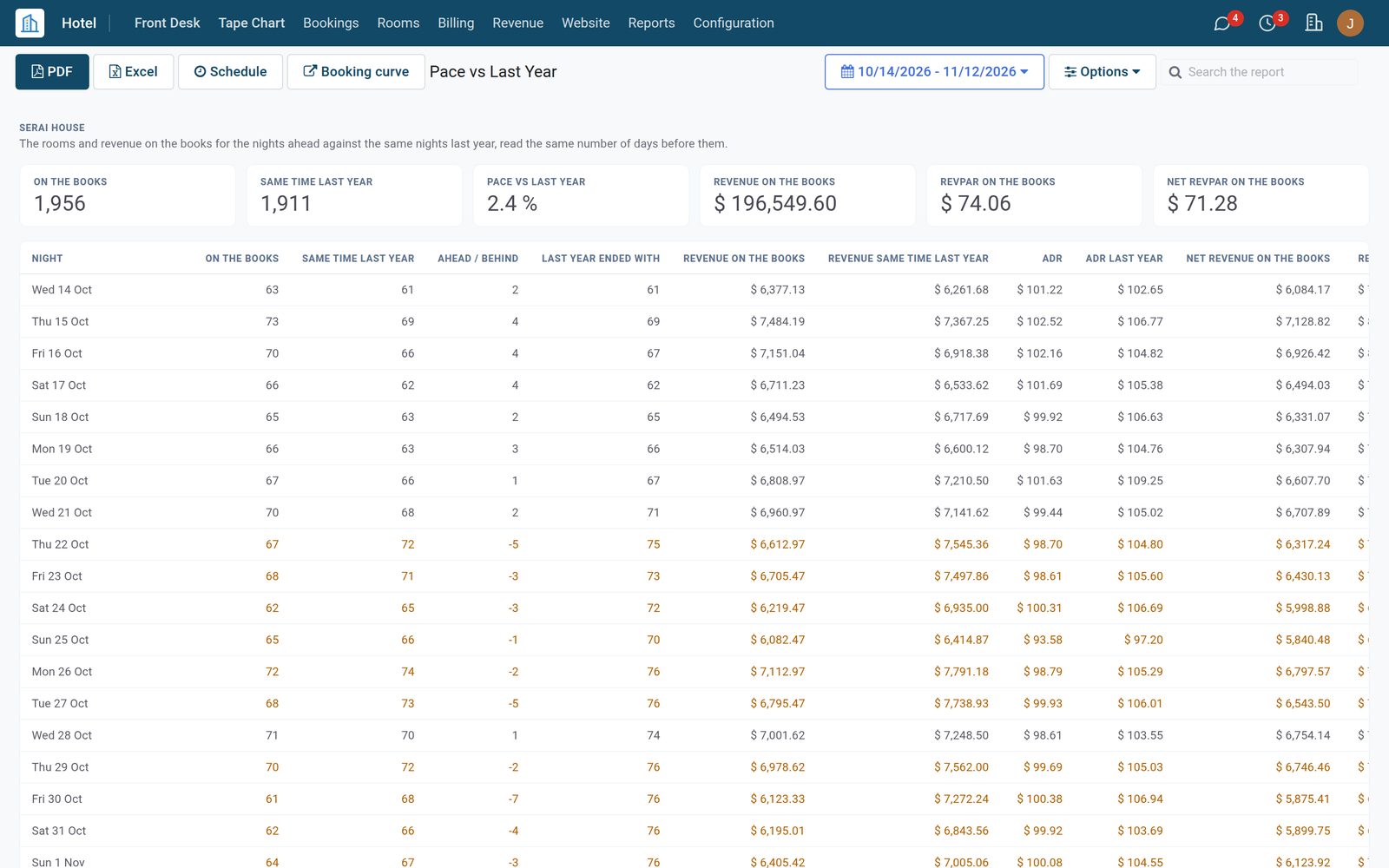Click the REVENUE ON THE BOOKS $ 196,549.60 card
The height and width of the screenshot is (868, 1389).
pyautogui.click(x=807, y=195)
